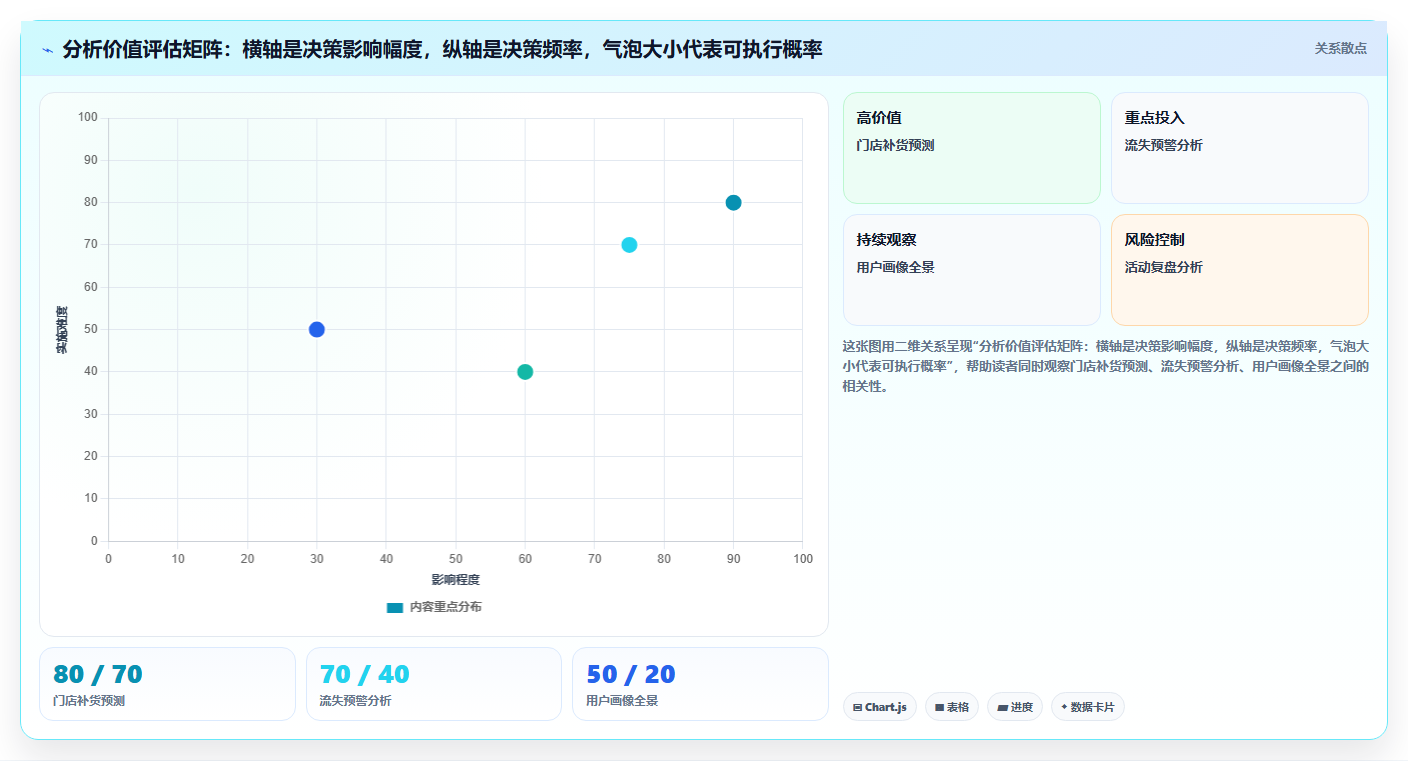The image size is (1408, 761).
Task: Open the 高价值 quadrant card
Action: tap(972, 148)
